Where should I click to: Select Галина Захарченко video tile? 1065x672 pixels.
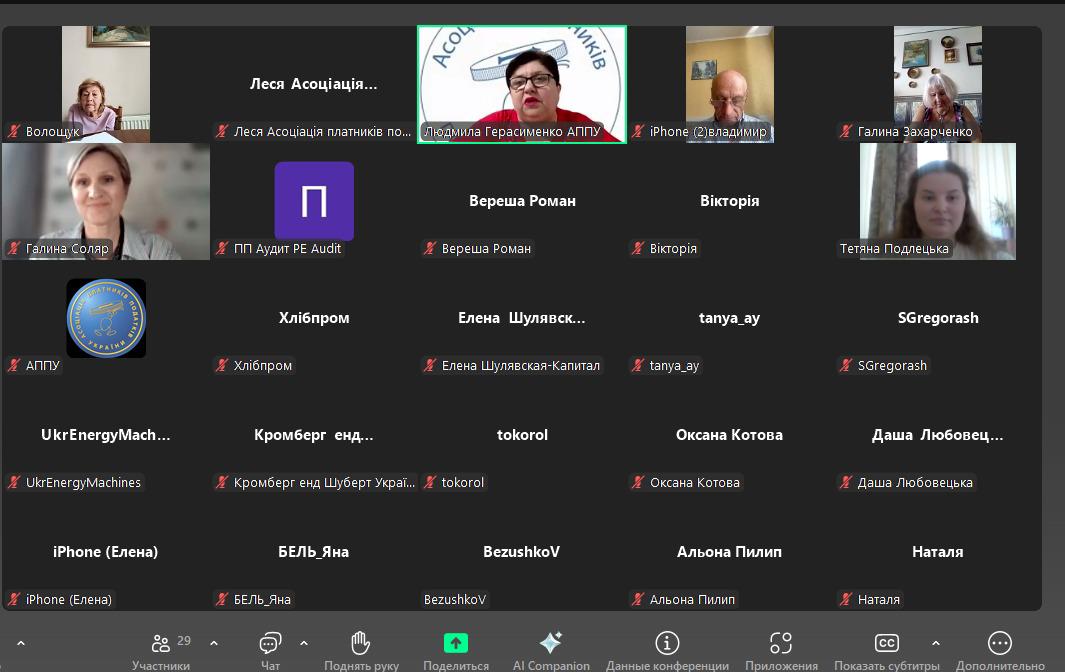pyautogui.click(x=937, y=84)
